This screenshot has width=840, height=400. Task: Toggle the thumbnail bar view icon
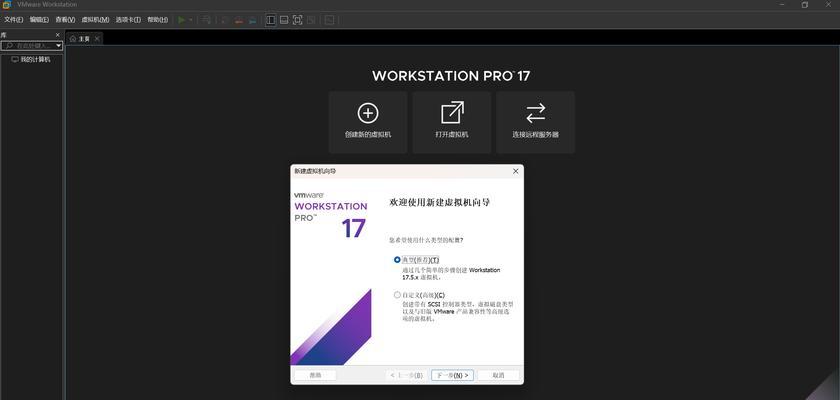point(284,20)
